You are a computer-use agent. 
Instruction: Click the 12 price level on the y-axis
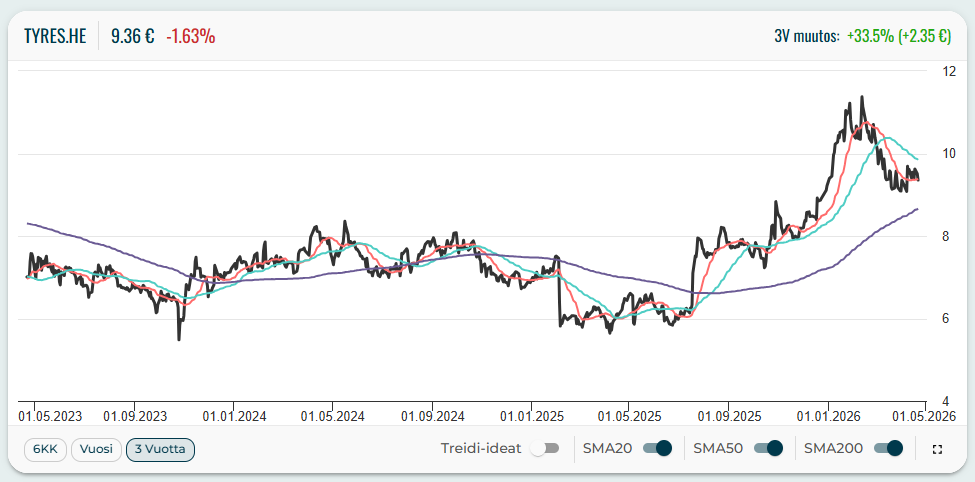[x=948, y=71]
